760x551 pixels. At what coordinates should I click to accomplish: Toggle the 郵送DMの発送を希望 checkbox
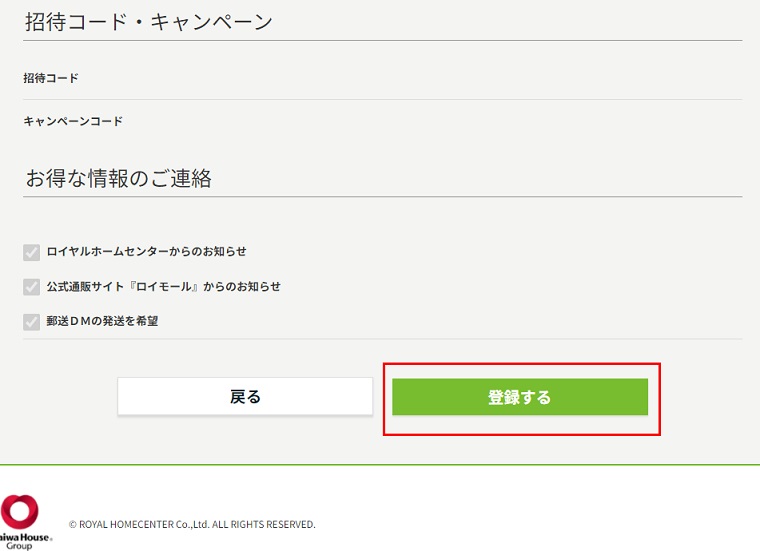tap(32, 322)
